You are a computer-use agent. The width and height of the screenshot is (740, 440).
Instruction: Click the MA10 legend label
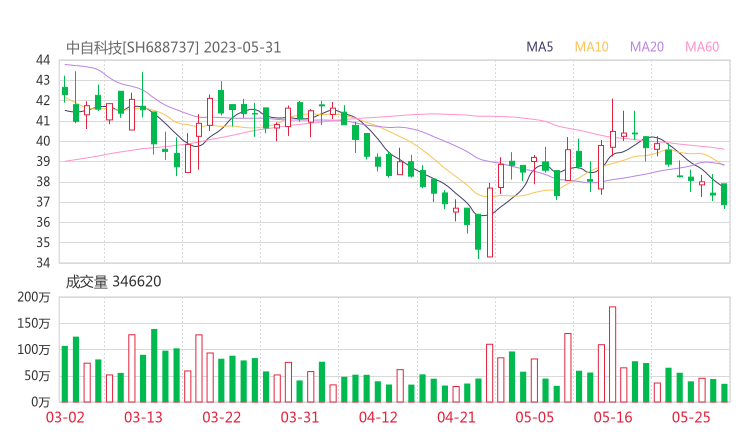tap(591, 47)
